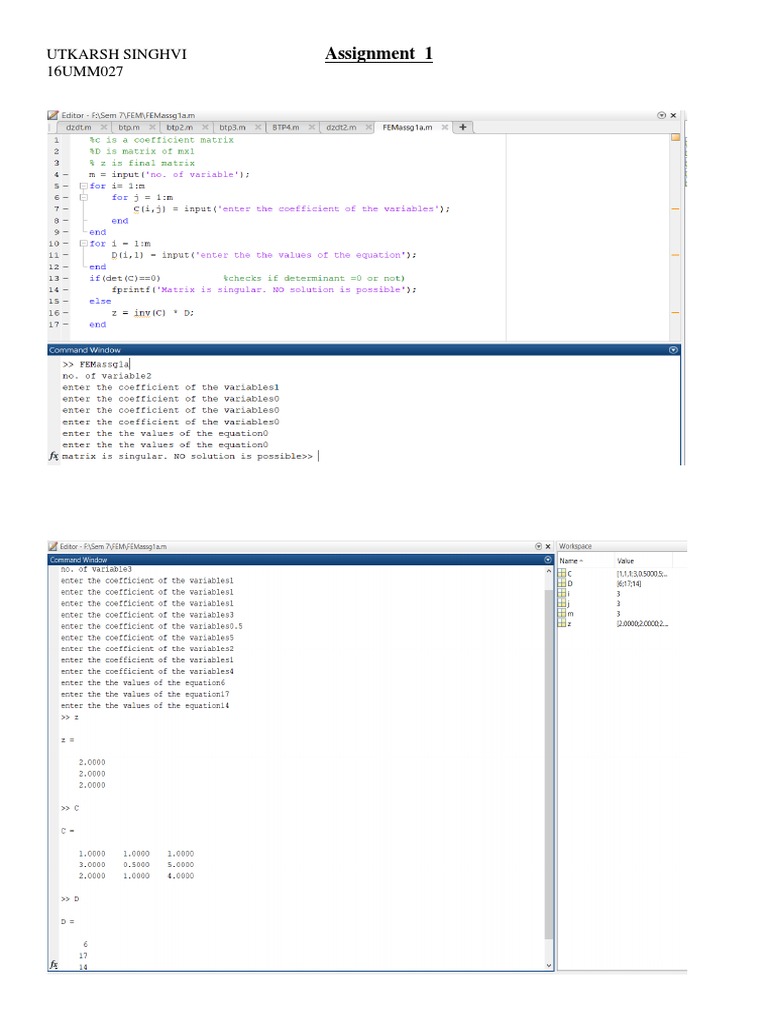Collapse the 'for i= 1:m' loop on line 5

84,186
